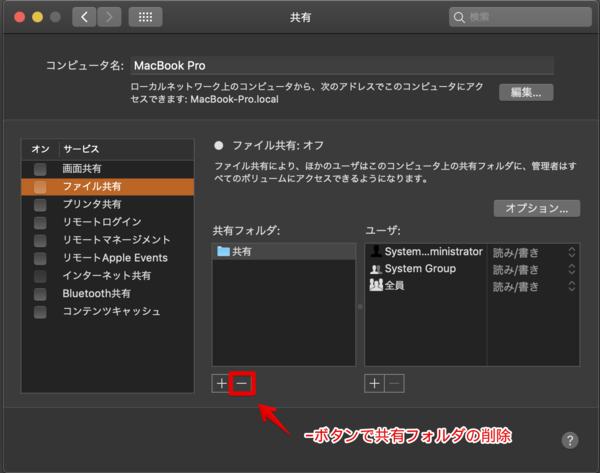Click the 検索 search field
Viewport: 600px width, 473px height.
tap(520, 17)
